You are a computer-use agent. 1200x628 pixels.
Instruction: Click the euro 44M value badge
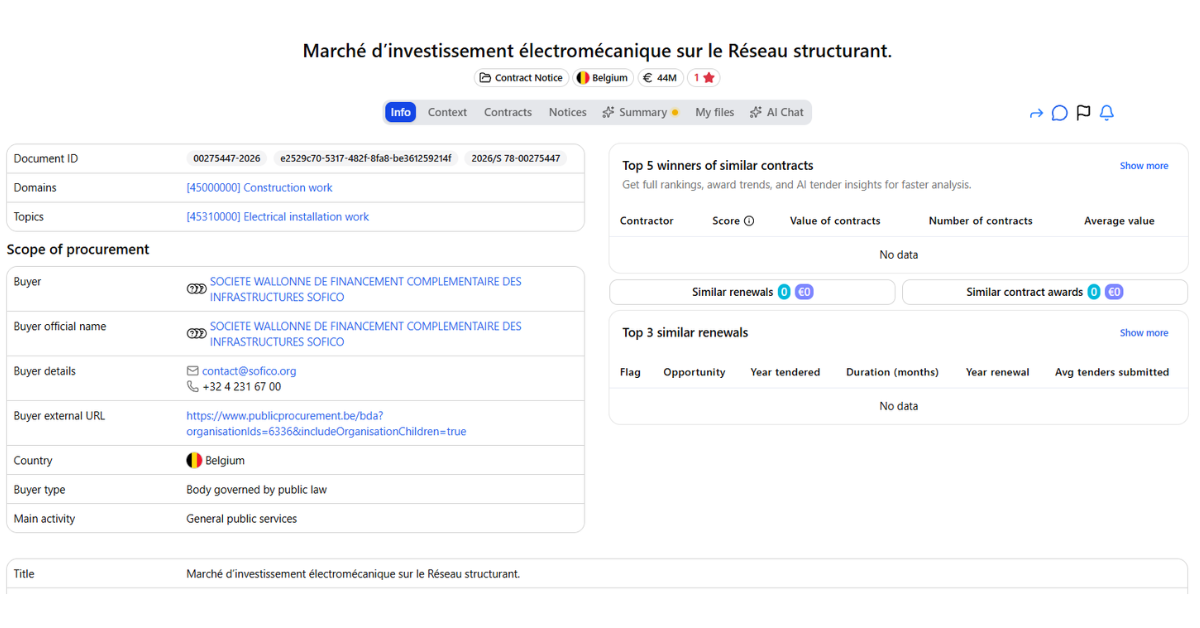pos(660,78)
